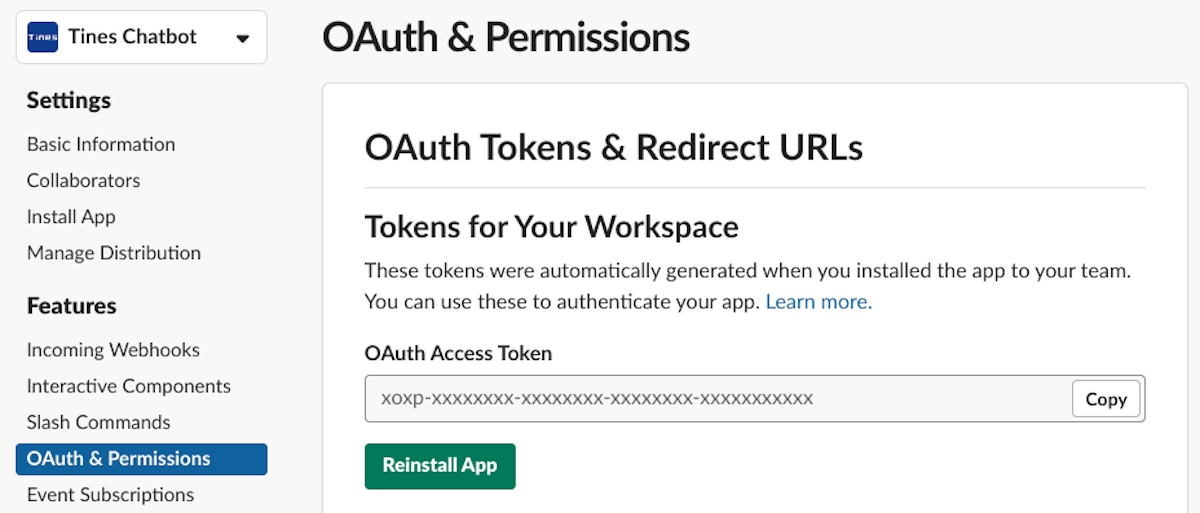Select OAuth & Permissions sidebar item

click(141, 459)
